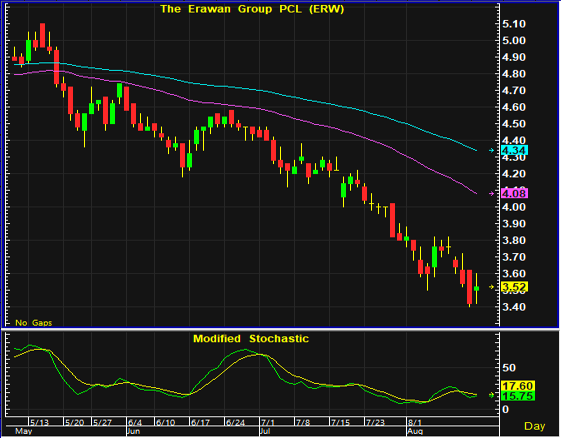Click the yellow 3.52 last price label

point(515,287)
